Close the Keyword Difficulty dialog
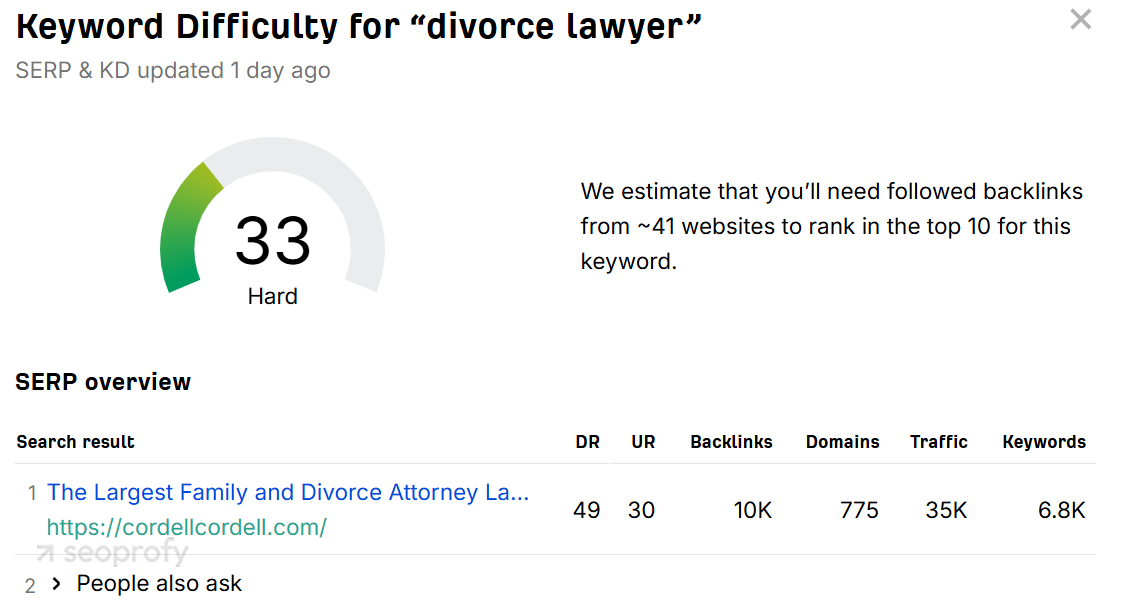 point(1080,19)
